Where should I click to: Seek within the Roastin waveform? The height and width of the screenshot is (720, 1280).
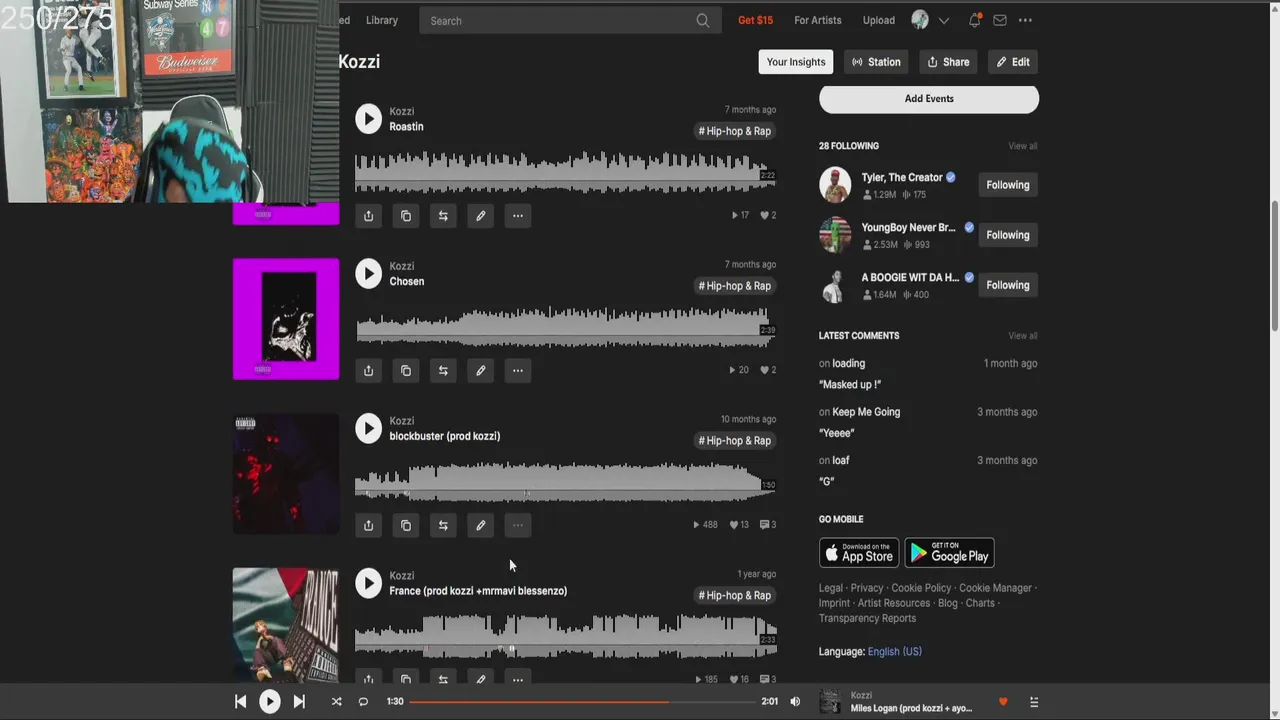click(565, 172)
